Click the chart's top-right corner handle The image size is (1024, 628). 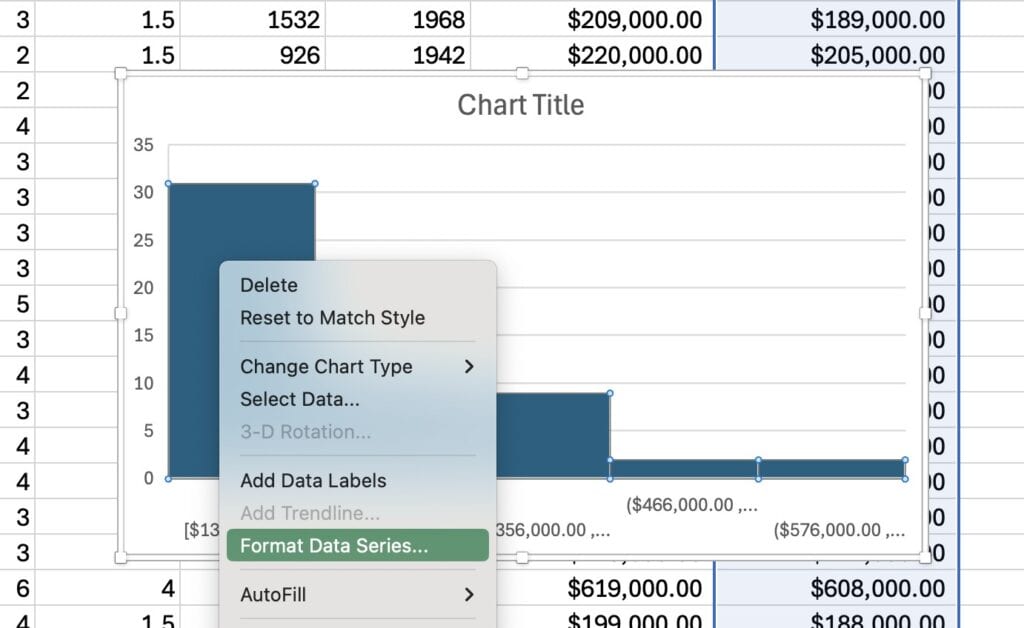[x=924, y=73]
